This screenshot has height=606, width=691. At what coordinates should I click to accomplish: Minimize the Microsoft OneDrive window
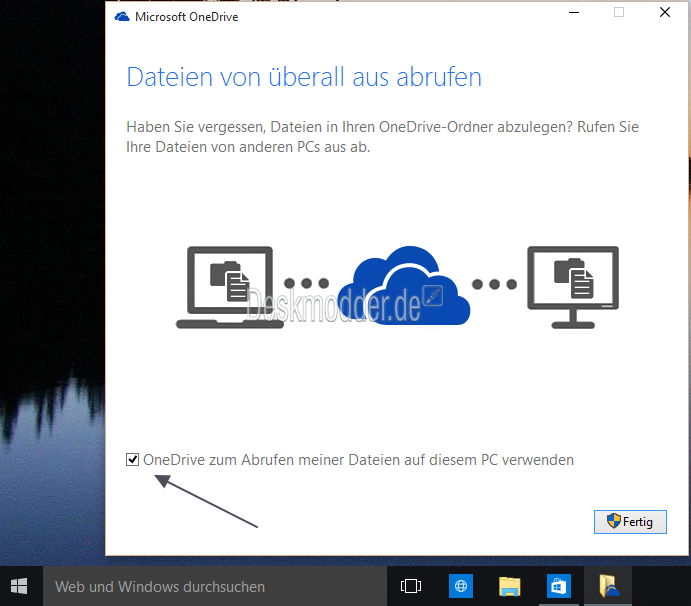pos(574,12)
